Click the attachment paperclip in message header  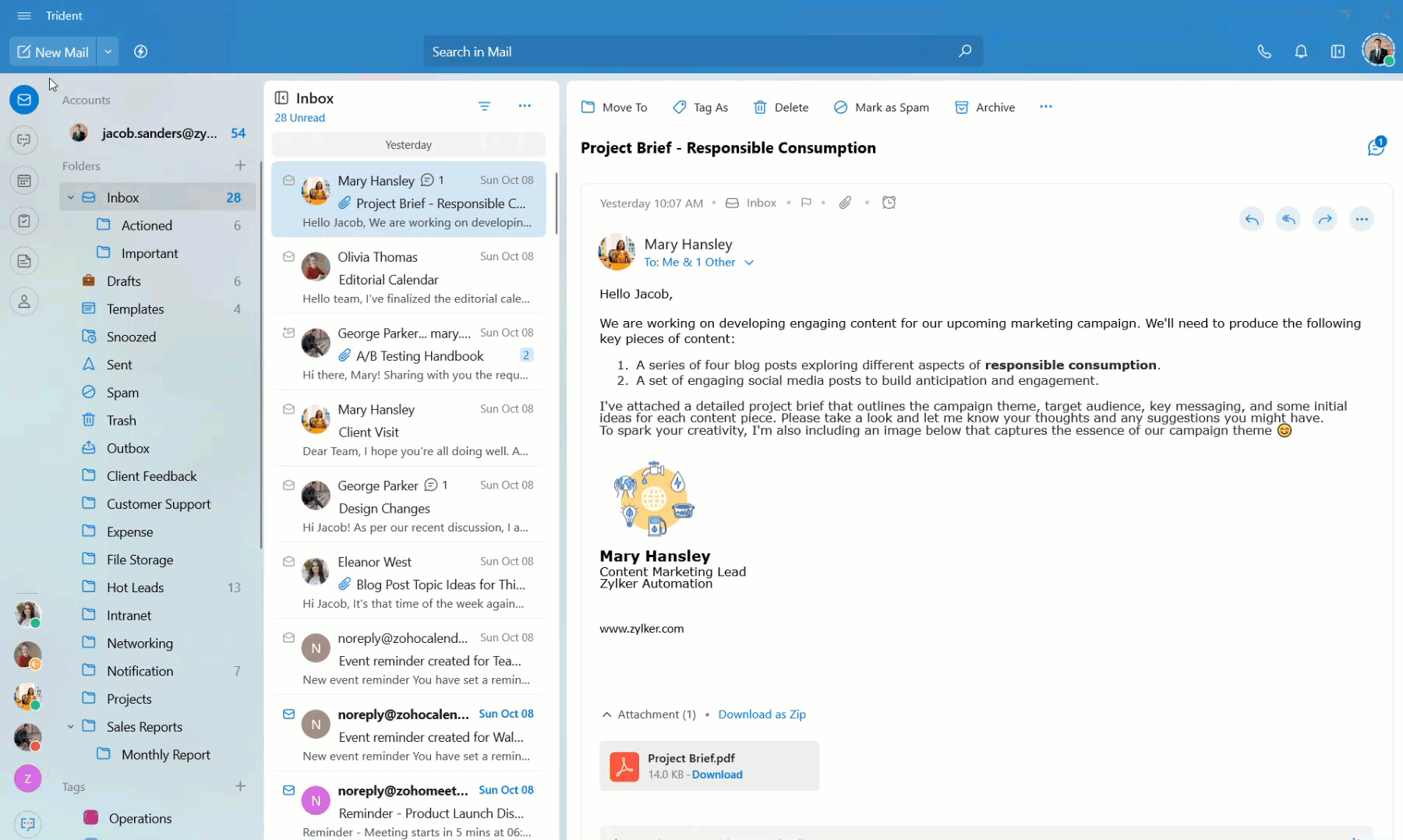click(x=845, y=203)
